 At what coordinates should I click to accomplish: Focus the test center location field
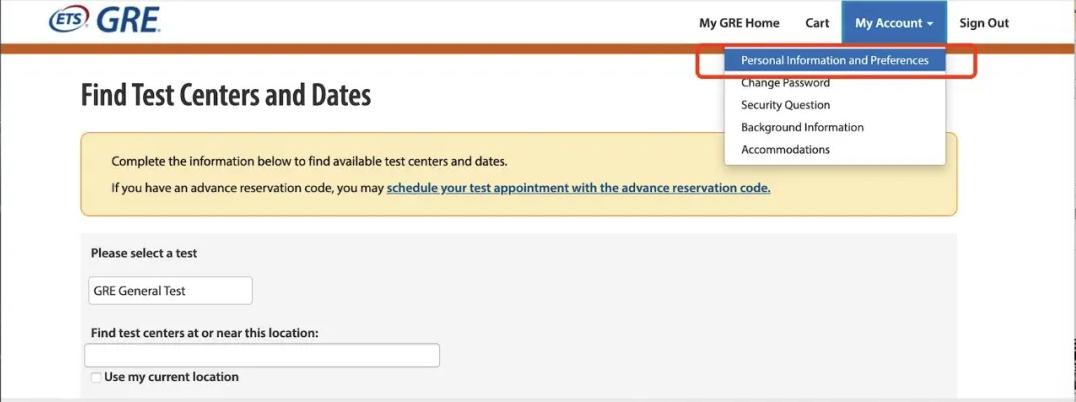coord(262,355)
